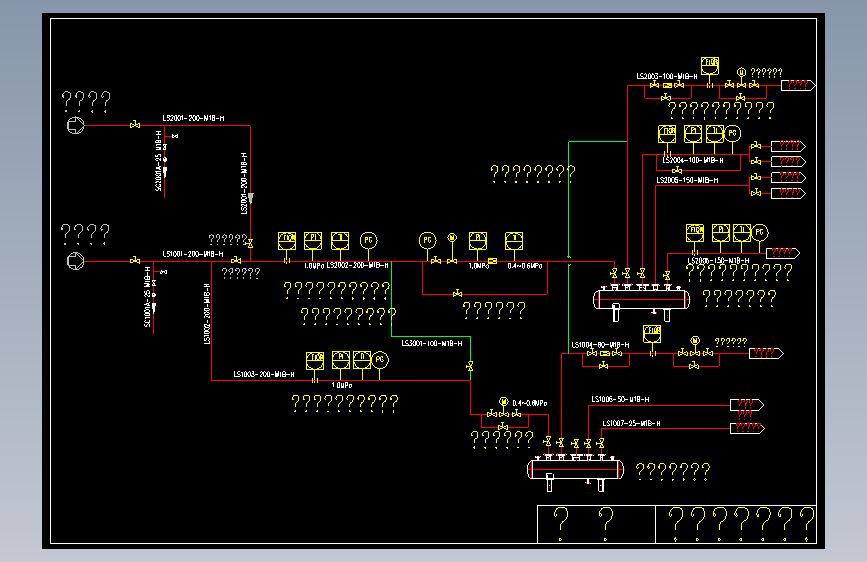Select the upper inlet pump symbol
Viewport: 867px width, 562px height.
coord(76,126)
